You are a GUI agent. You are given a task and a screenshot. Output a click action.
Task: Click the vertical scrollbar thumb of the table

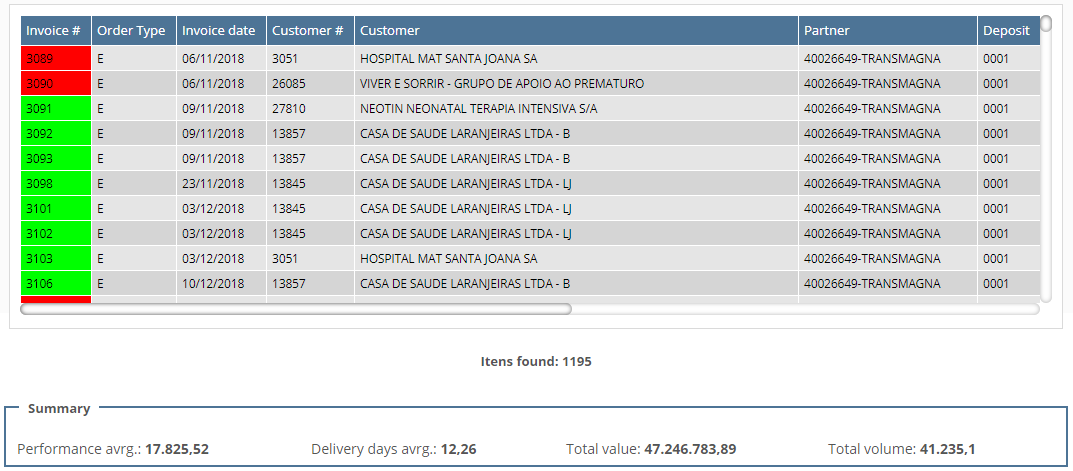tap(1046, 24)
